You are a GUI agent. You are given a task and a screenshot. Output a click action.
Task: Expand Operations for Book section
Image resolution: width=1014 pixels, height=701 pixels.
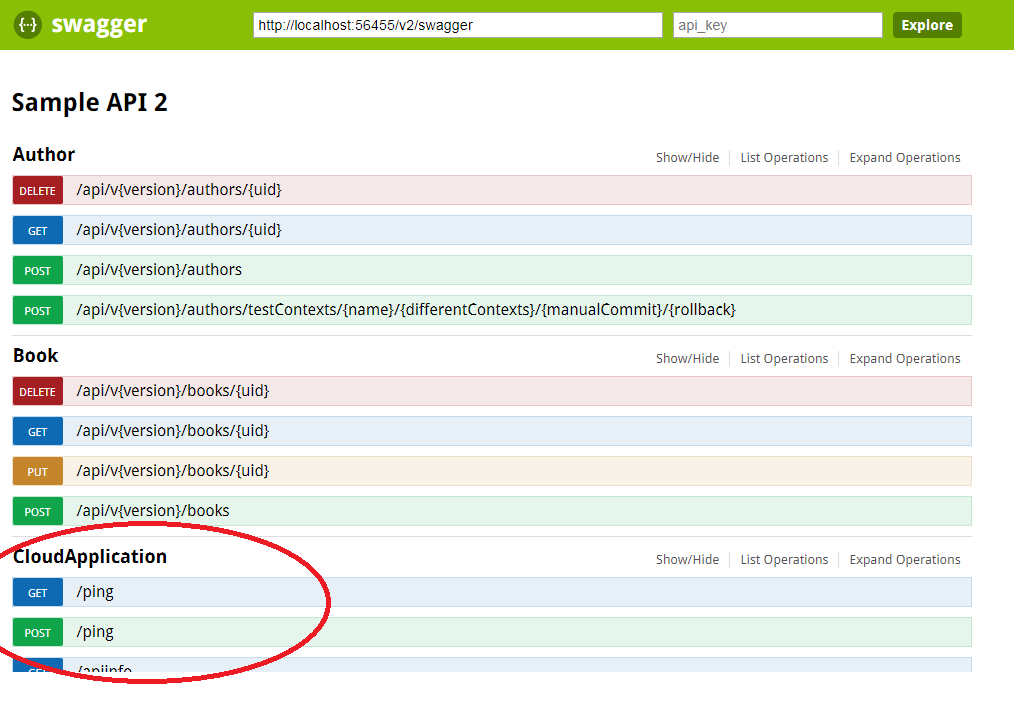click(x=905, y=359)
